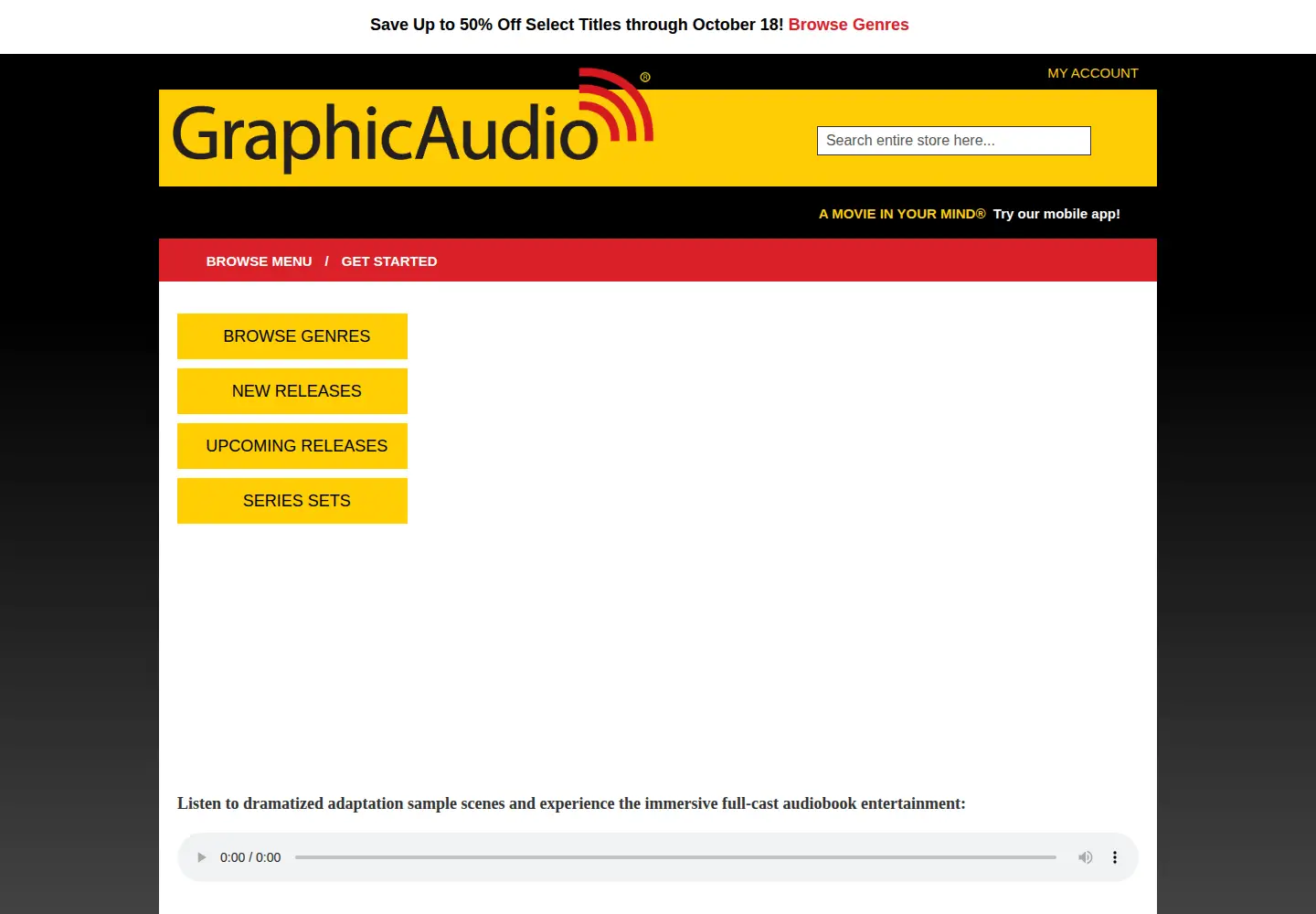Viewport: 1316px width, 914px height.
Task: View Upcoming Releases
Action: tap(292, 446)
